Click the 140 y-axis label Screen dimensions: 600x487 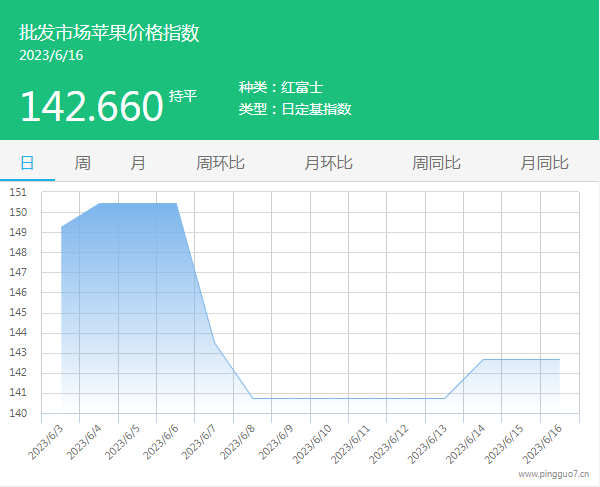[18, 413]
